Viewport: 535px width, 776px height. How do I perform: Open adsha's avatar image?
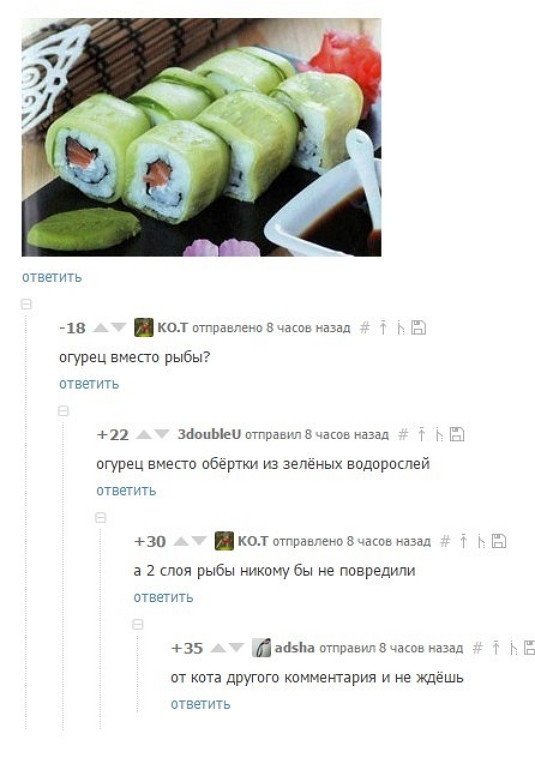tap(261, 648)
